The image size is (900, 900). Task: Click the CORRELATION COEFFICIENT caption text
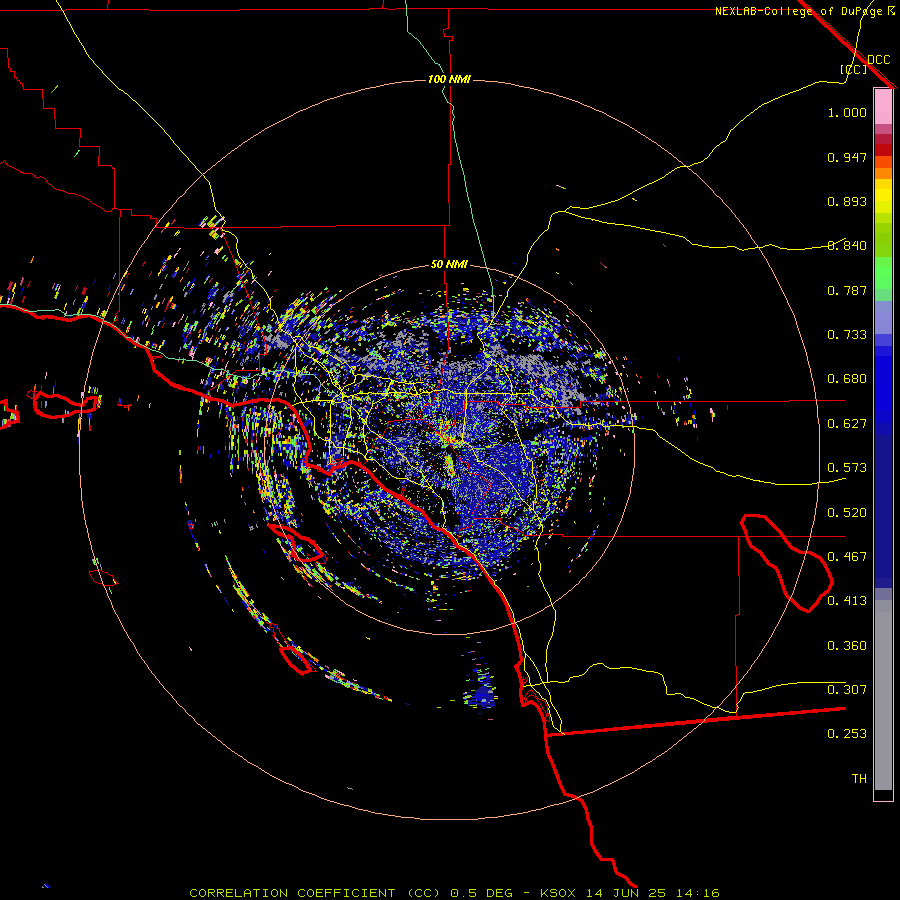(x=292, y=893)
